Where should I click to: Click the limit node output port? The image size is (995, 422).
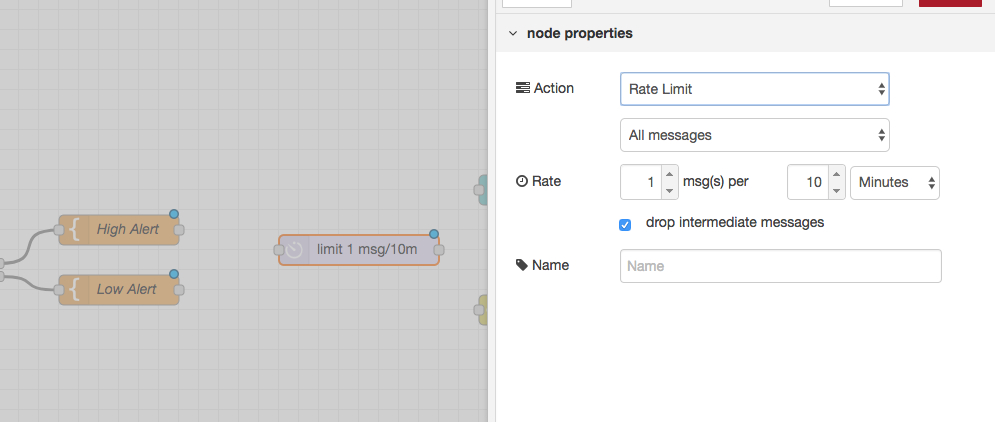pyautogui.click(x=438, y=250)
